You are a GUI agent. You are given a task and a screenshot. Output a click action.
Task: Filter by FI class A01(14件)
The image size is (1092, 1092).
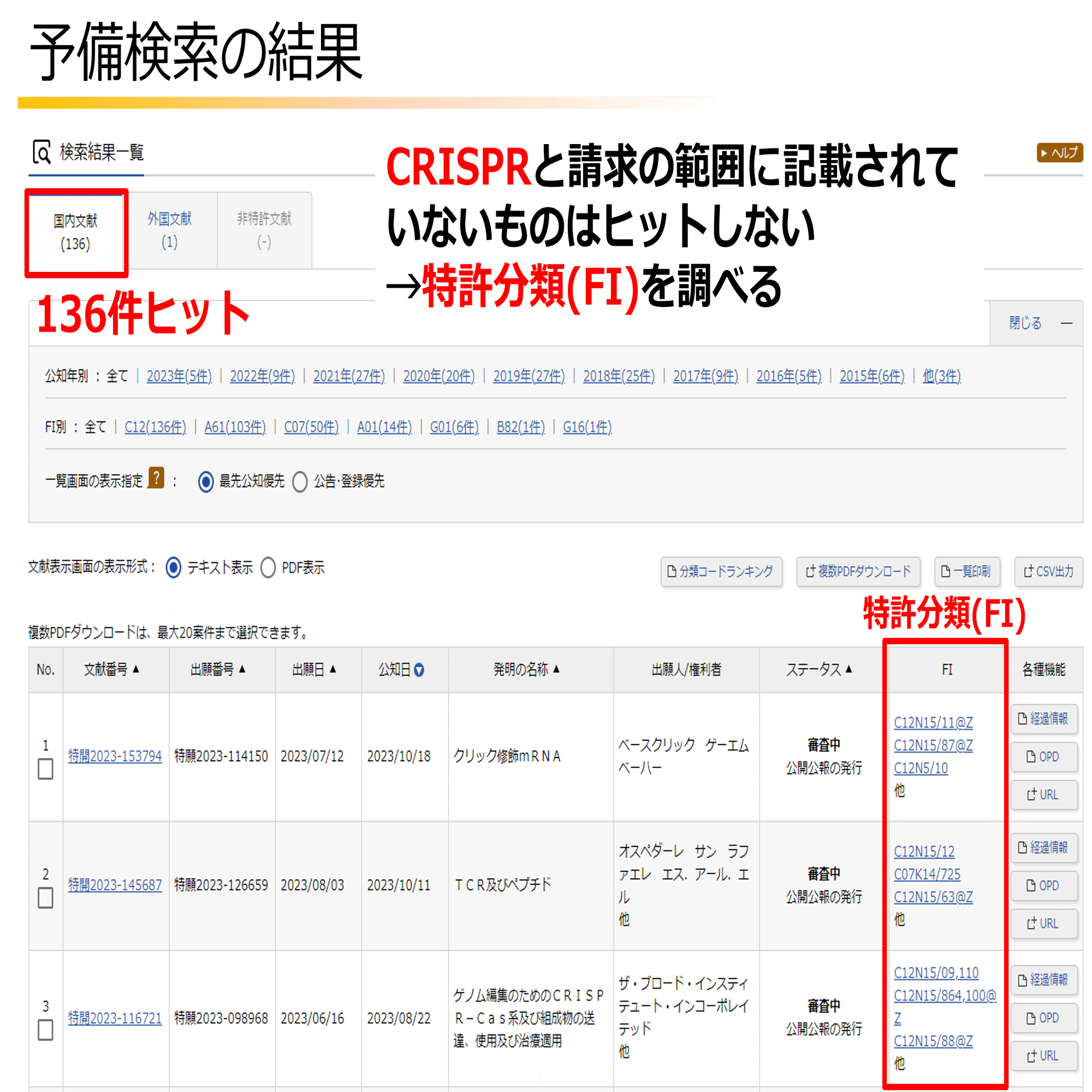click(x=384, y=427)
